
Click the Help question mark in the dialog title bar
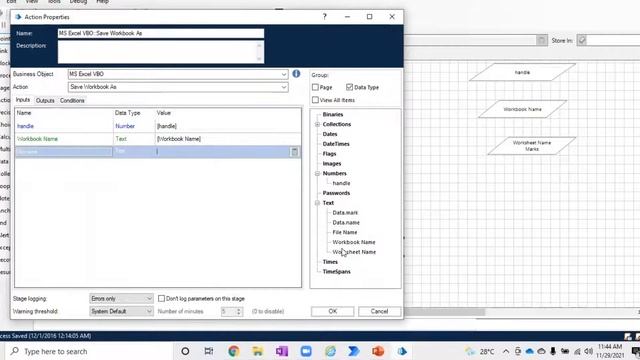(x=324, y=17)
